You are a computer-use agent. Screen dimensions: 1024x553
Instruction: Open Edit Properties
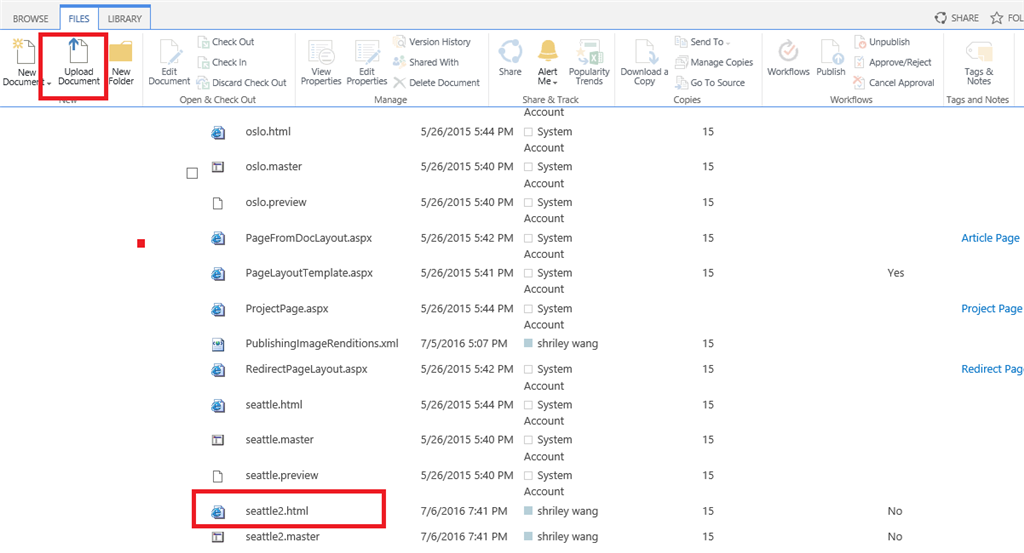pyautogui.click(x=366, y=63)
